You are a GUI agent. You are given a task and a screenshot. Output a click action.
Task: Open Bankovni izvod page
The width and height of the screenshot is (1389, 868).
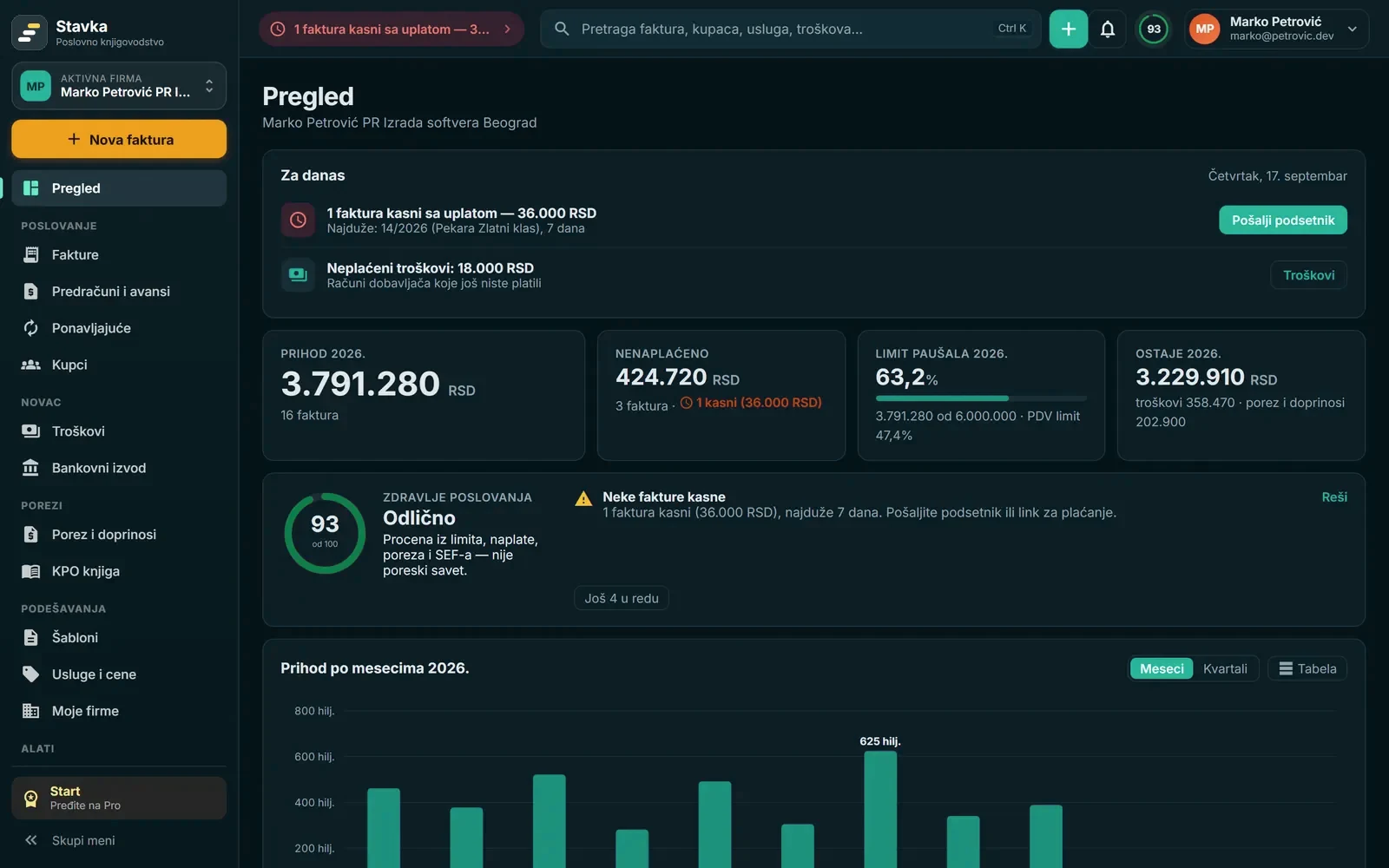[119, 468]
